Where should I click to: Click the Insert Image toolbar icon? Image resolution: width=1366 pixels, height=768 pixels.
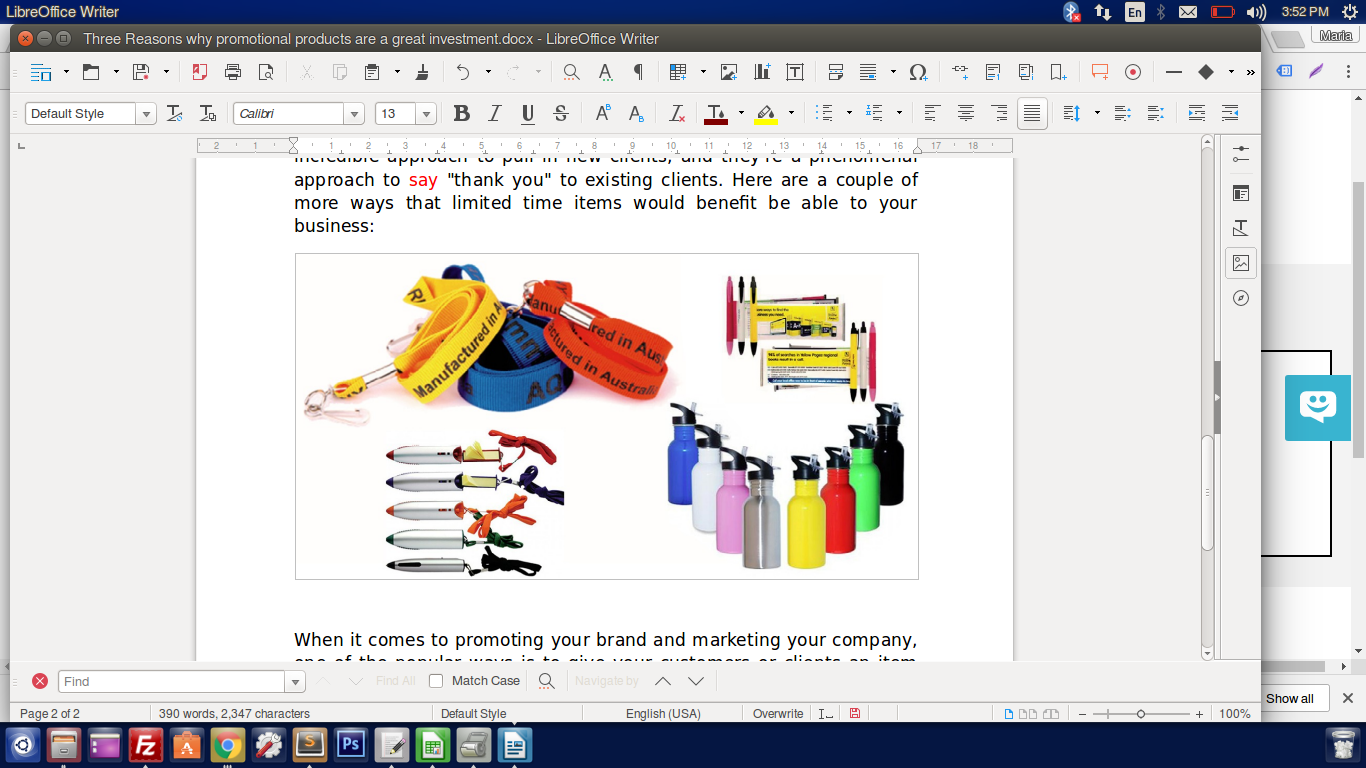point(729,72)
